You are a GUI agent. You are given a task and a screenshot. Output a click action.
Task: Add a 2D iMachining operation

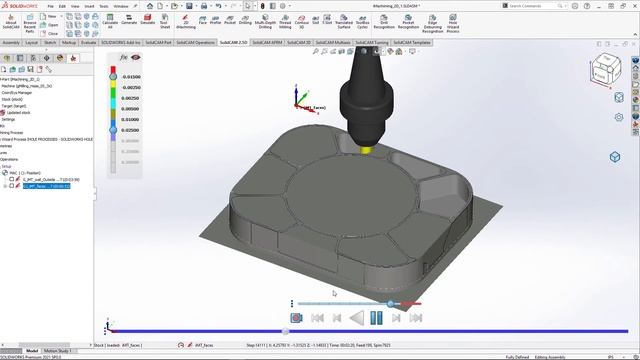[185, 21]
